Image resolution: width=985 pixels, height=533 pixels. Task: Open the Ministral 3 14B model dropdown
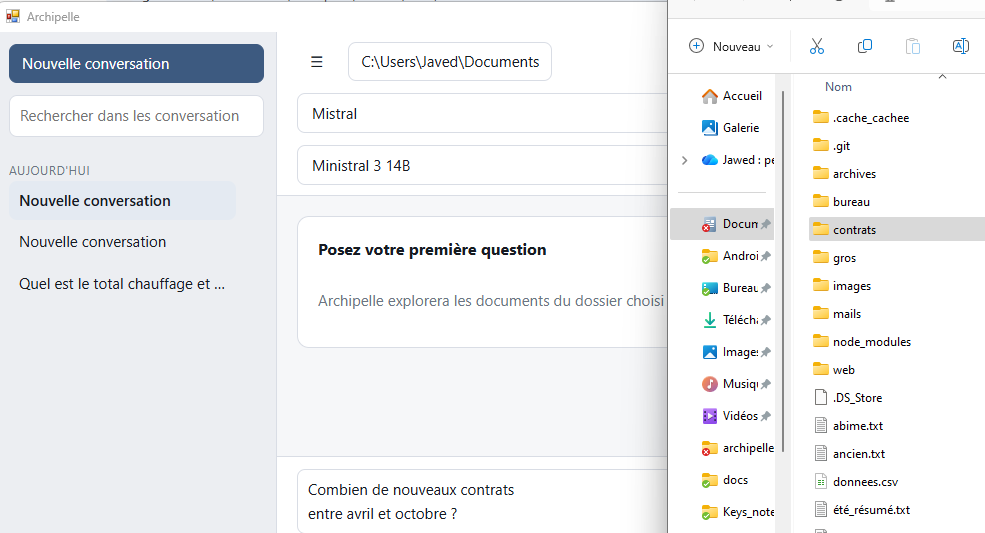482,166
